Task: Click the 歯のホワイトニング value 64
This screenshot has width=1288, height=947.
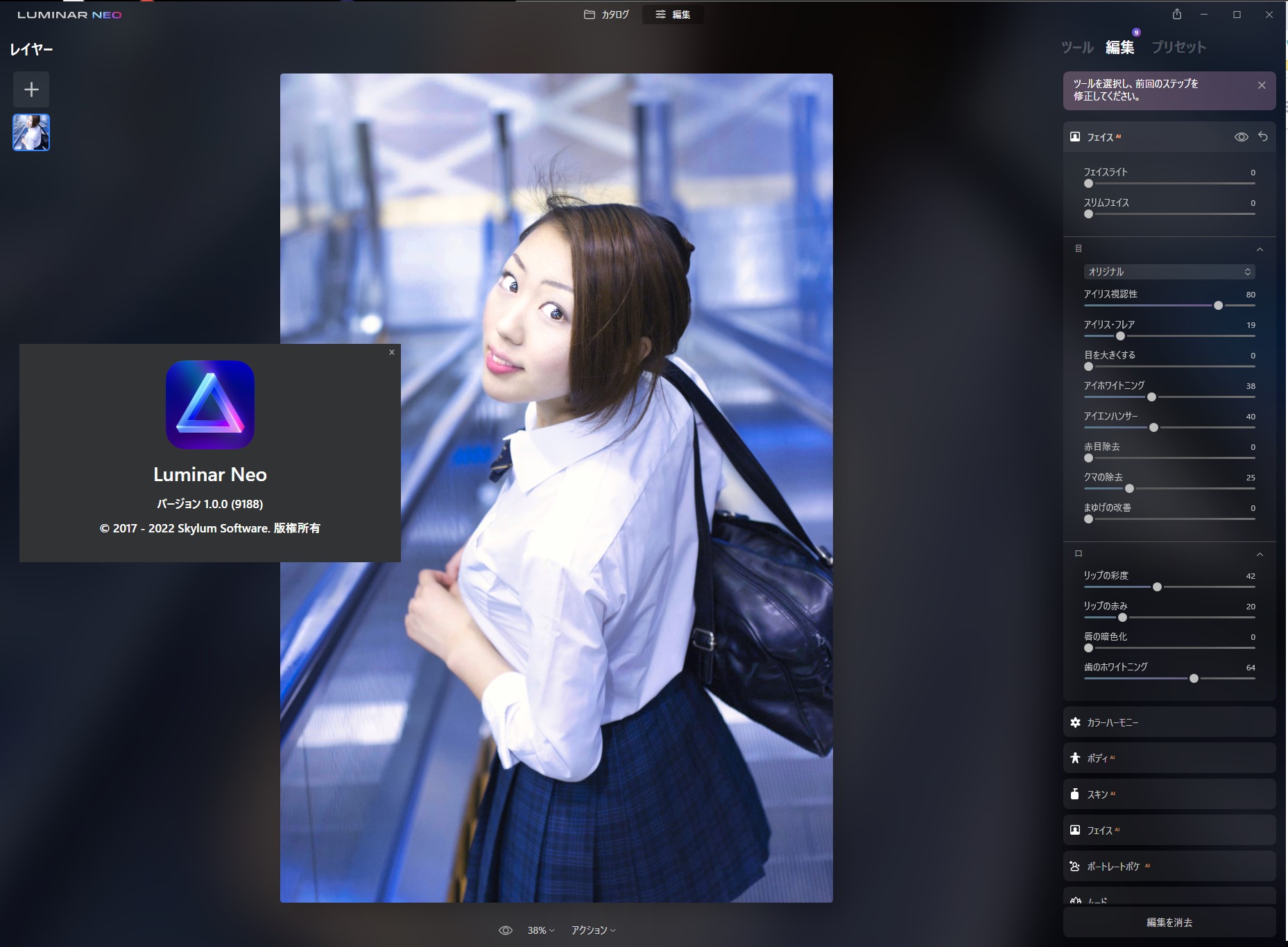Action: click(x=1251, y=668)
